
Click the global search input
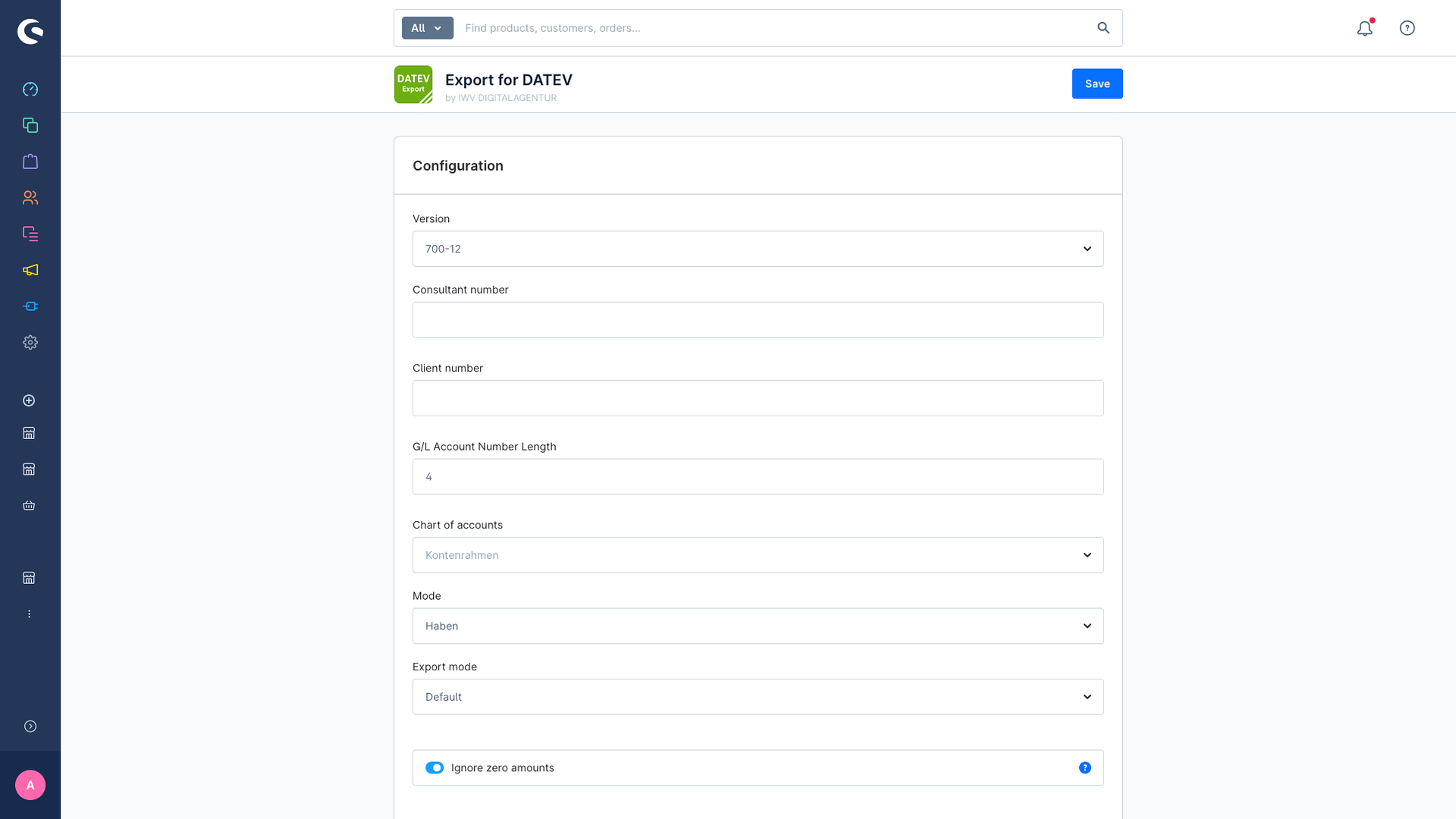click(x=773, y=28)
